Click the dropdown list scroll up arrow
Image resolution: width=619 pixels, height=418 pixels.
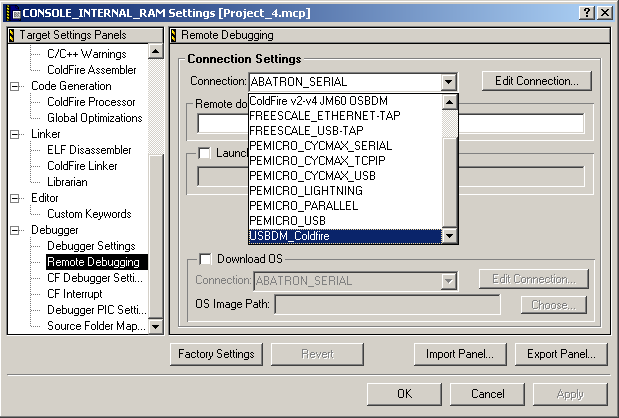(449, 102)
